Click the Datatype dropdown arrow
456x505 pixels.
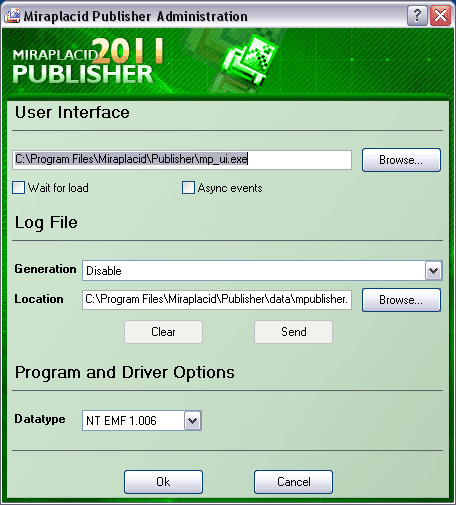coord(193,421)
